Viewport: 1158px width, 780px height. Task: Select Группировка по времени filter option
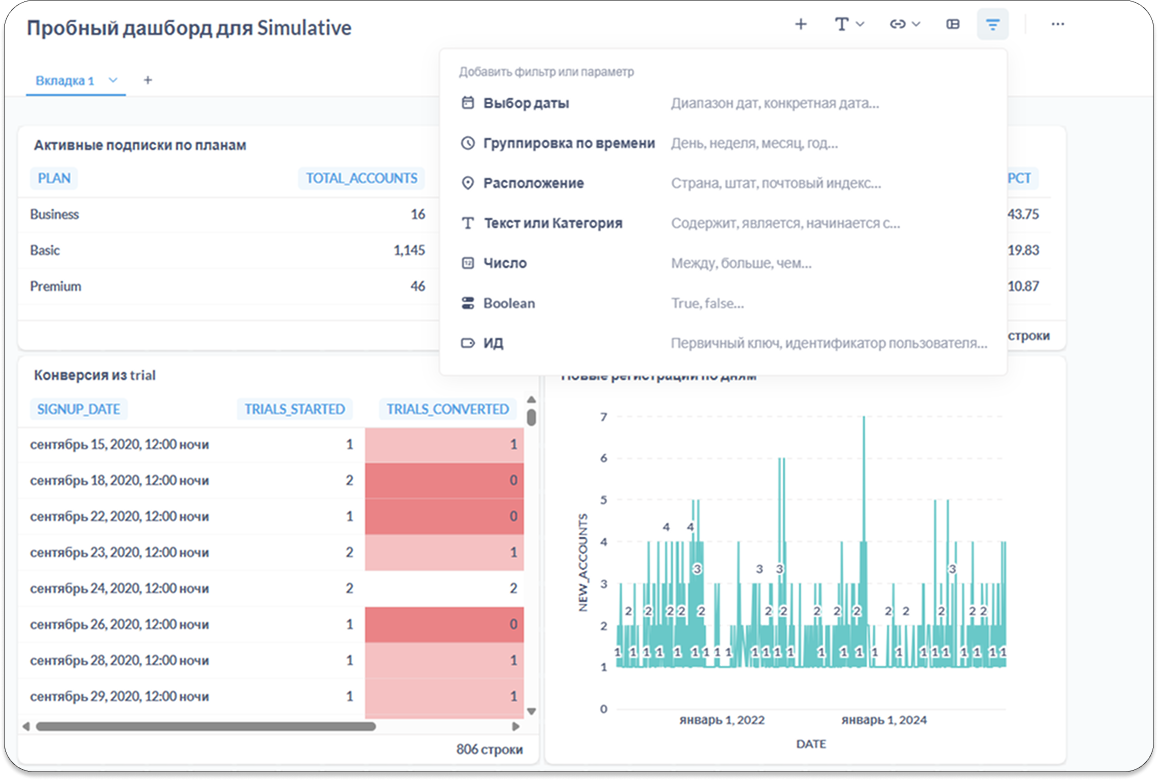569,143
